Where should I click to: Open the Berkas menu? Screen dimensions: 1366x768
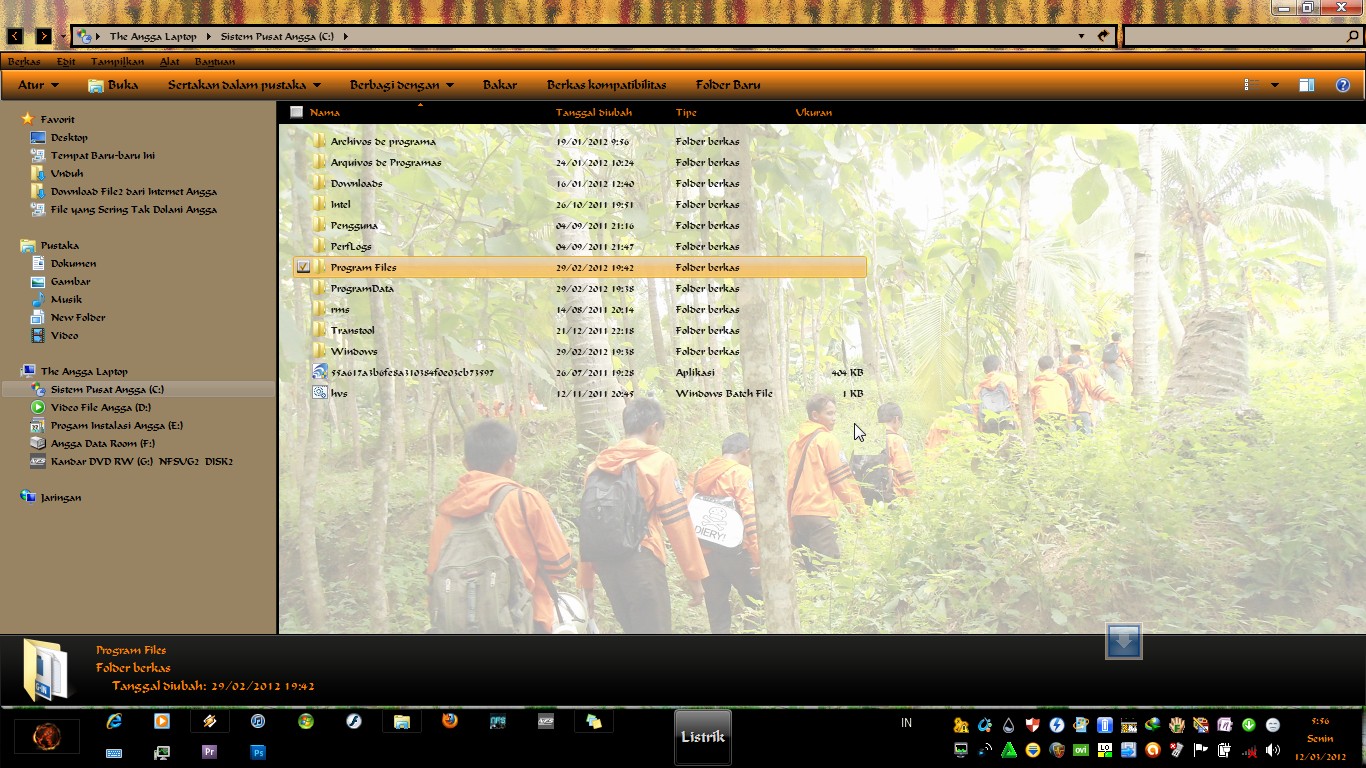[x=24, y=61]
